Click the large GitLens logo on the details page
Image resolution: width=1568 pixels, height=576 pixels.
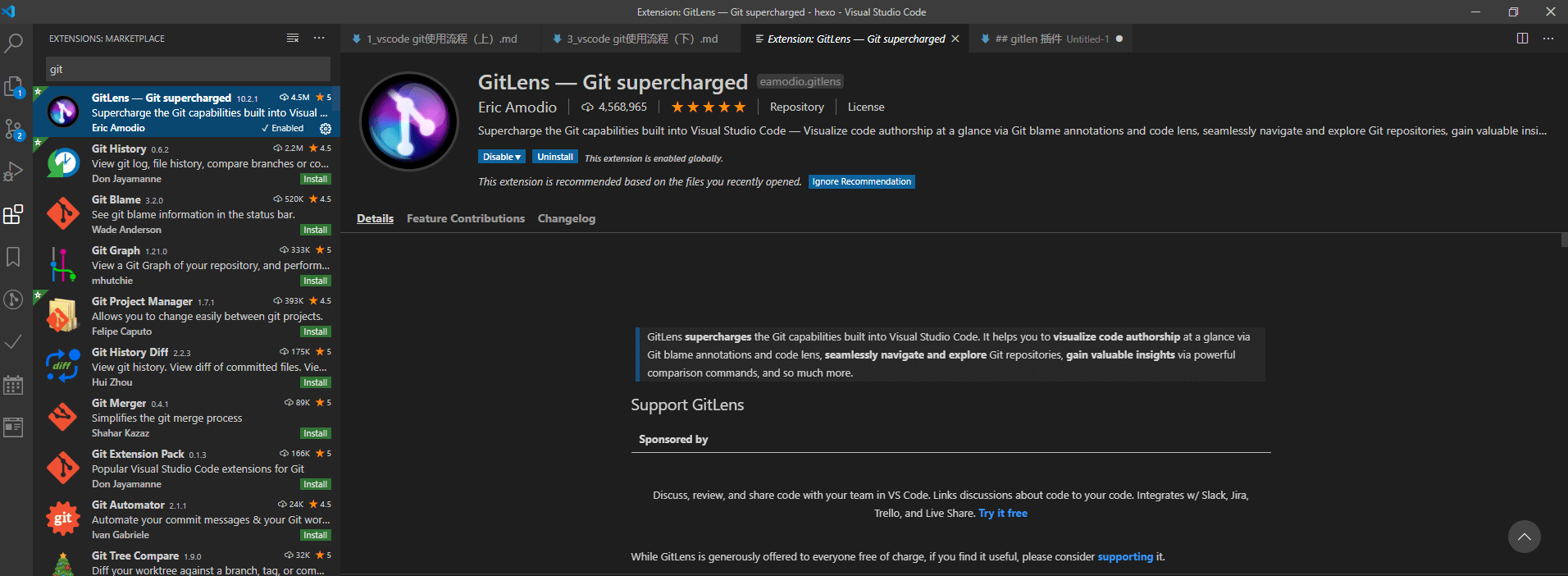click(409, 121)
